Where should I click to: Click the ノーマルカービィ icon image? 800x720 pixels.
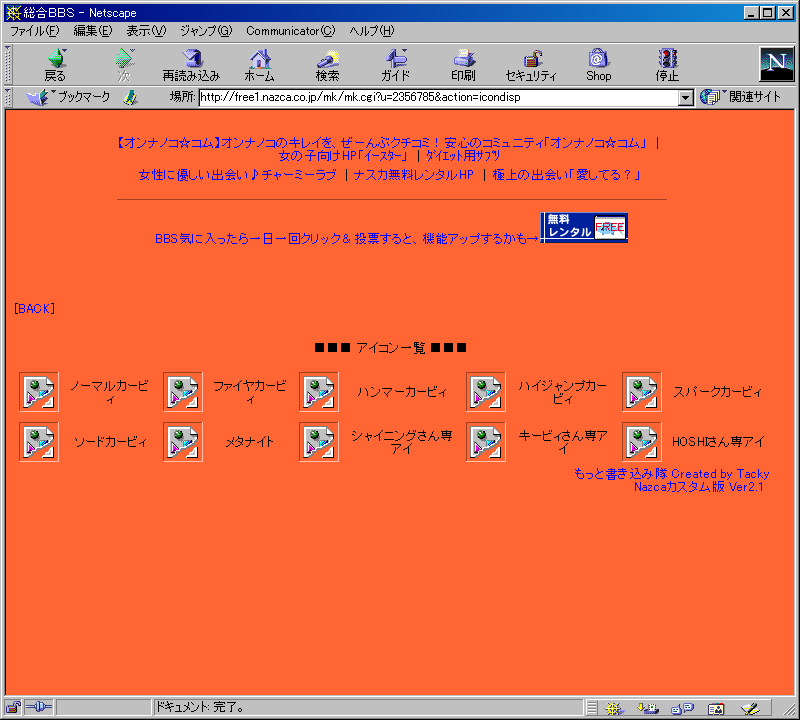click(39, 392)
